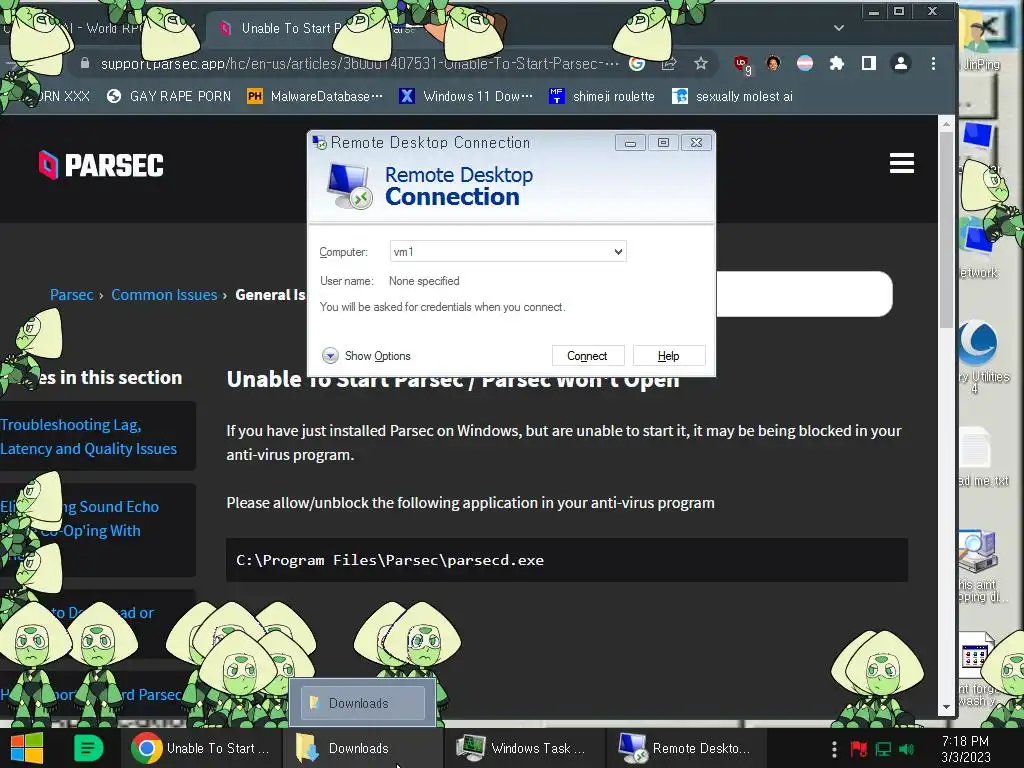The width and height of the screenshot is (1024, 768).
Task: Click the Help button in Remote Desktop Connection
Action: [x=668, y=356]
